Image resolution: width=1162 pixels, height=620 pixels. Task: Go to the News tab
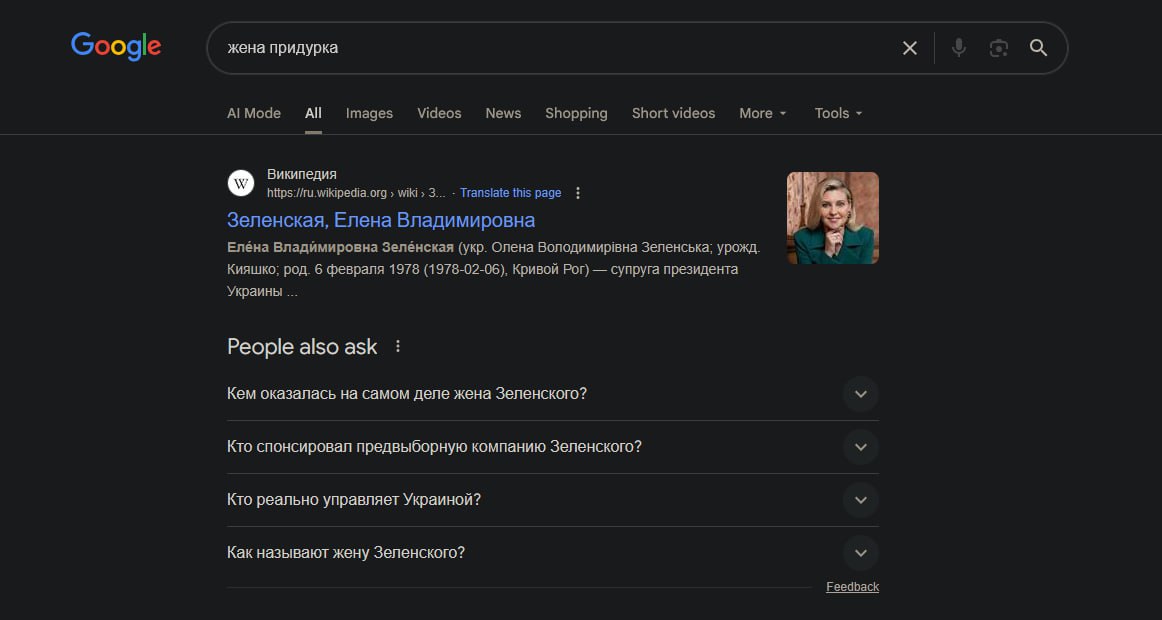(x=503, y=113)
